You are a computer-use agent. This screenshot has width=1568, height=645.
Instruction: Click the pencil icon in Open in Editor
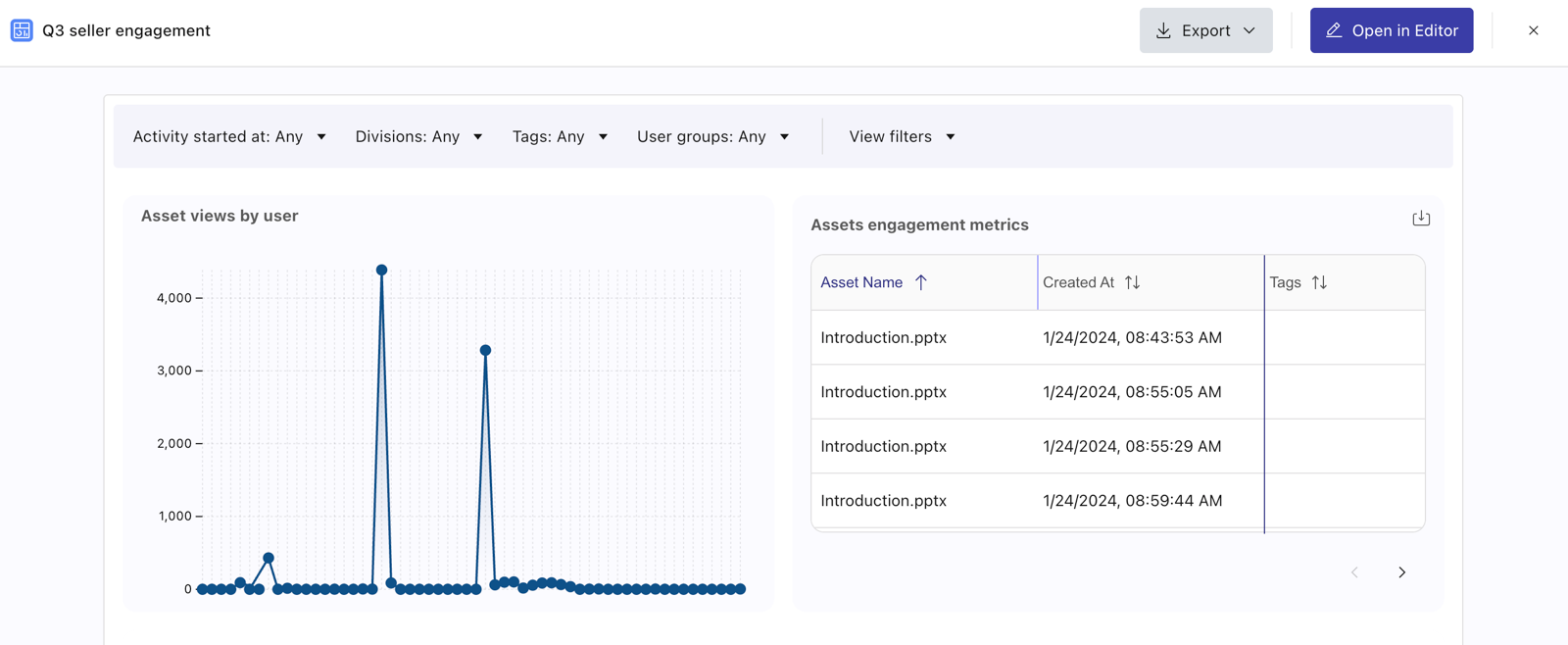pyautogui.click(x=1334, y=30)
